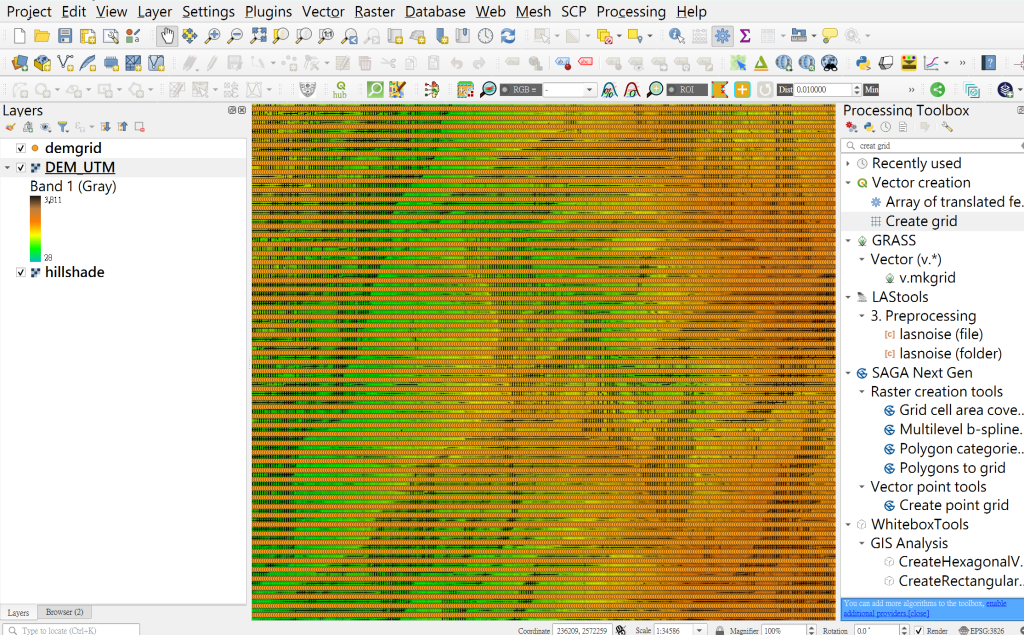The width and height of the screenshot is (1024, 635).
Task: Open the QGIS hub plugin icon
Action: 340,90
